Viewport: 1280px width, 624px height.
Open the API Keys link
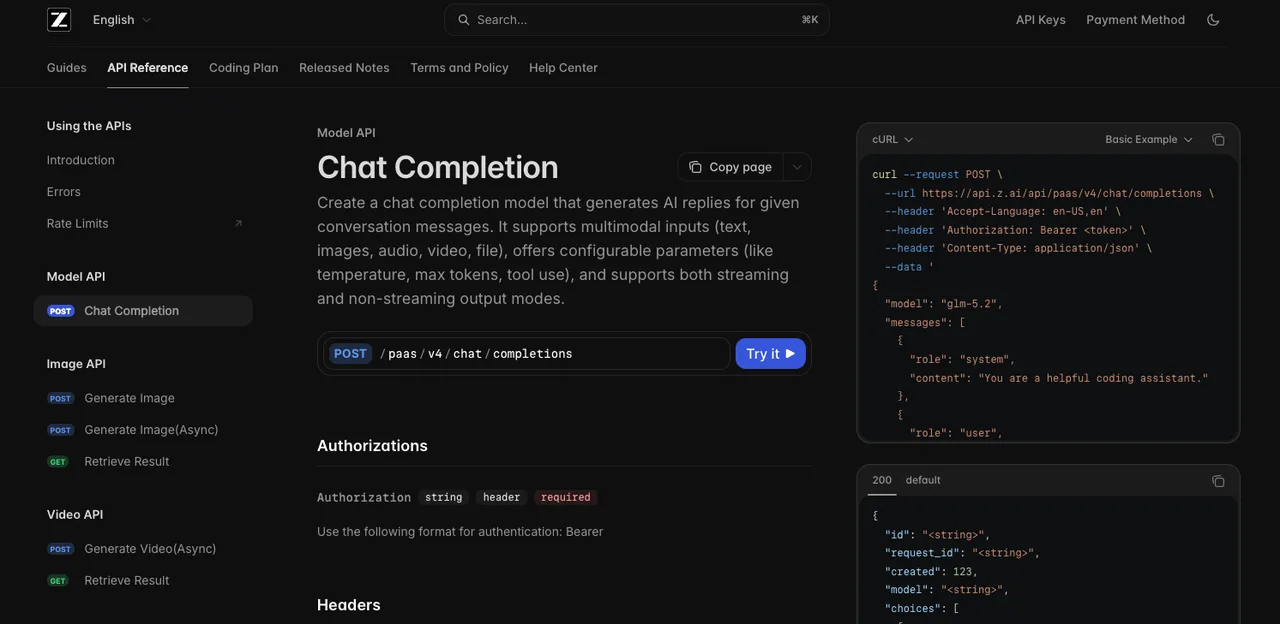pyautogui.click(x=1041, y=20)
